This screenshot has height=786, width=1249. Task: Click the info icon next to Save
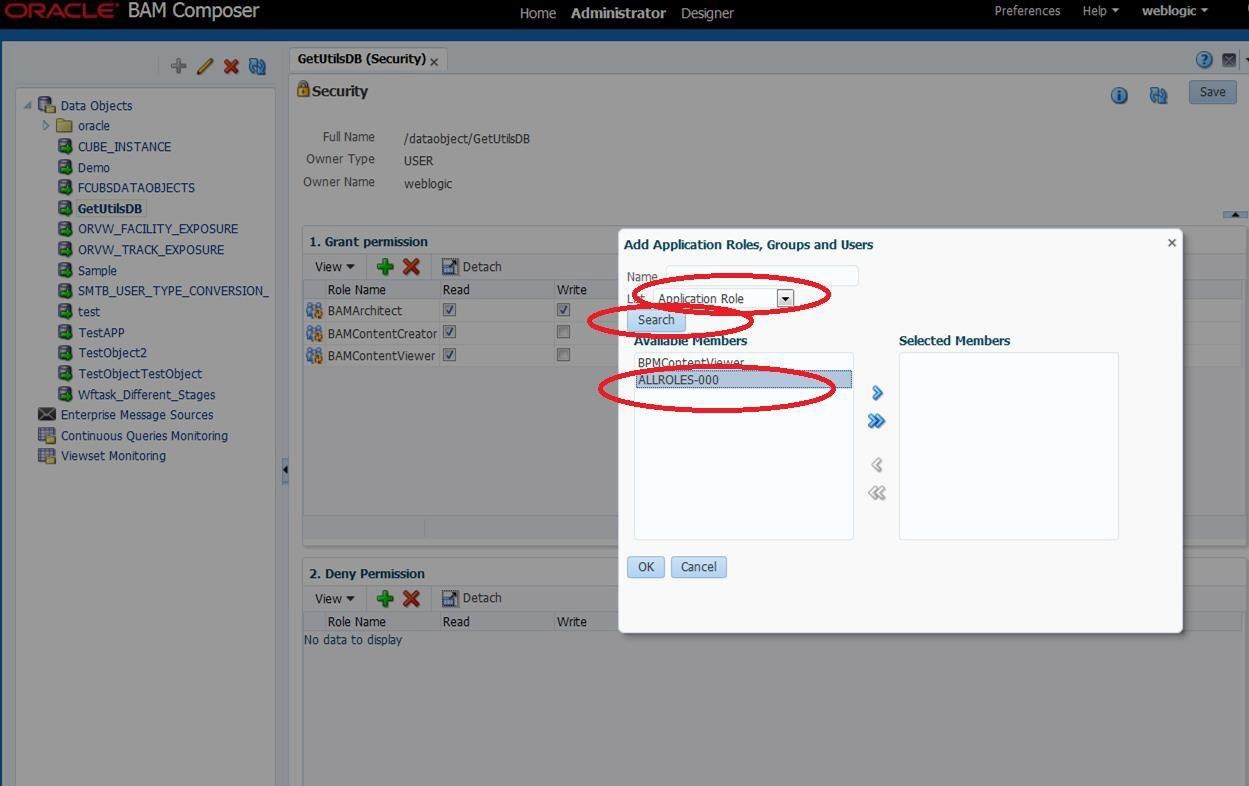point(1119,95)
